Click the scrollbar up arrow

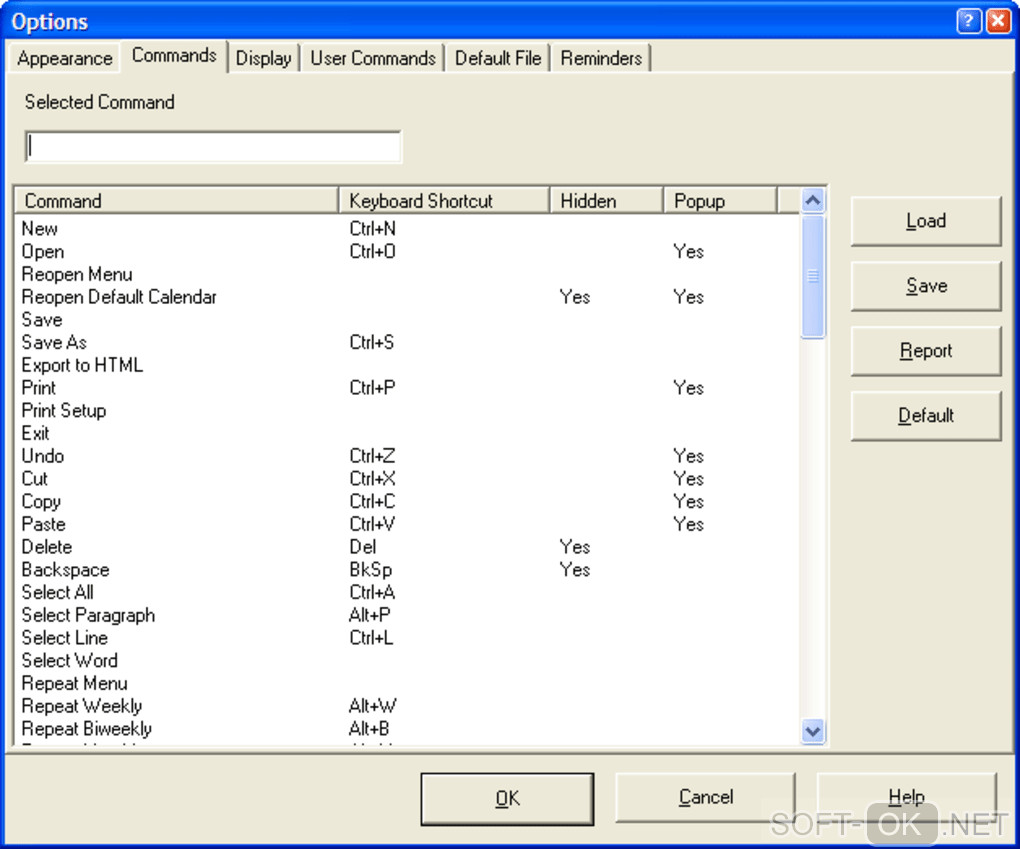coord(812,200)
